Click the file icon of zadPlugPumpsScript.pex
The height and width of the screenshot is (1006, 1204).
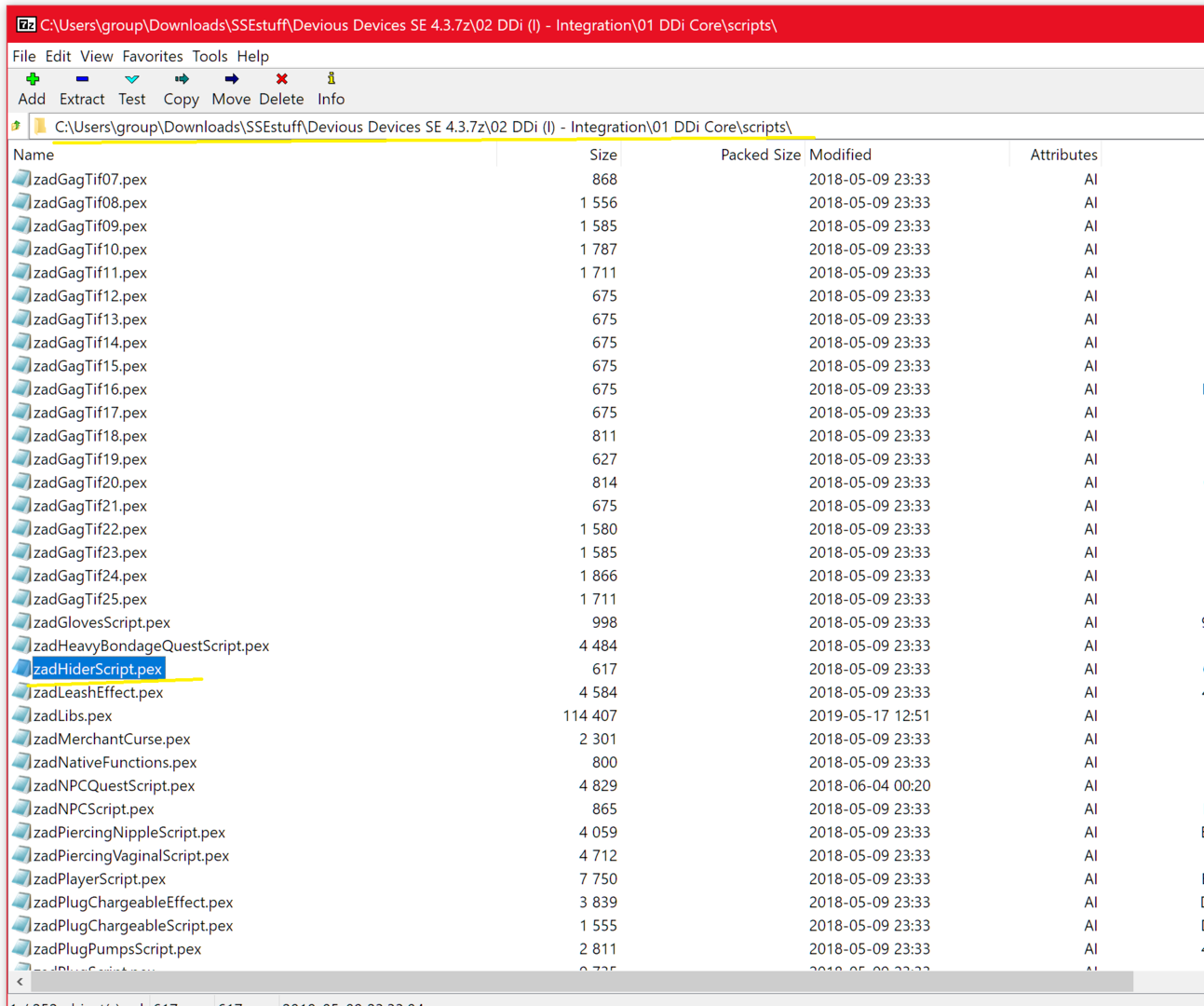[22, 948]
